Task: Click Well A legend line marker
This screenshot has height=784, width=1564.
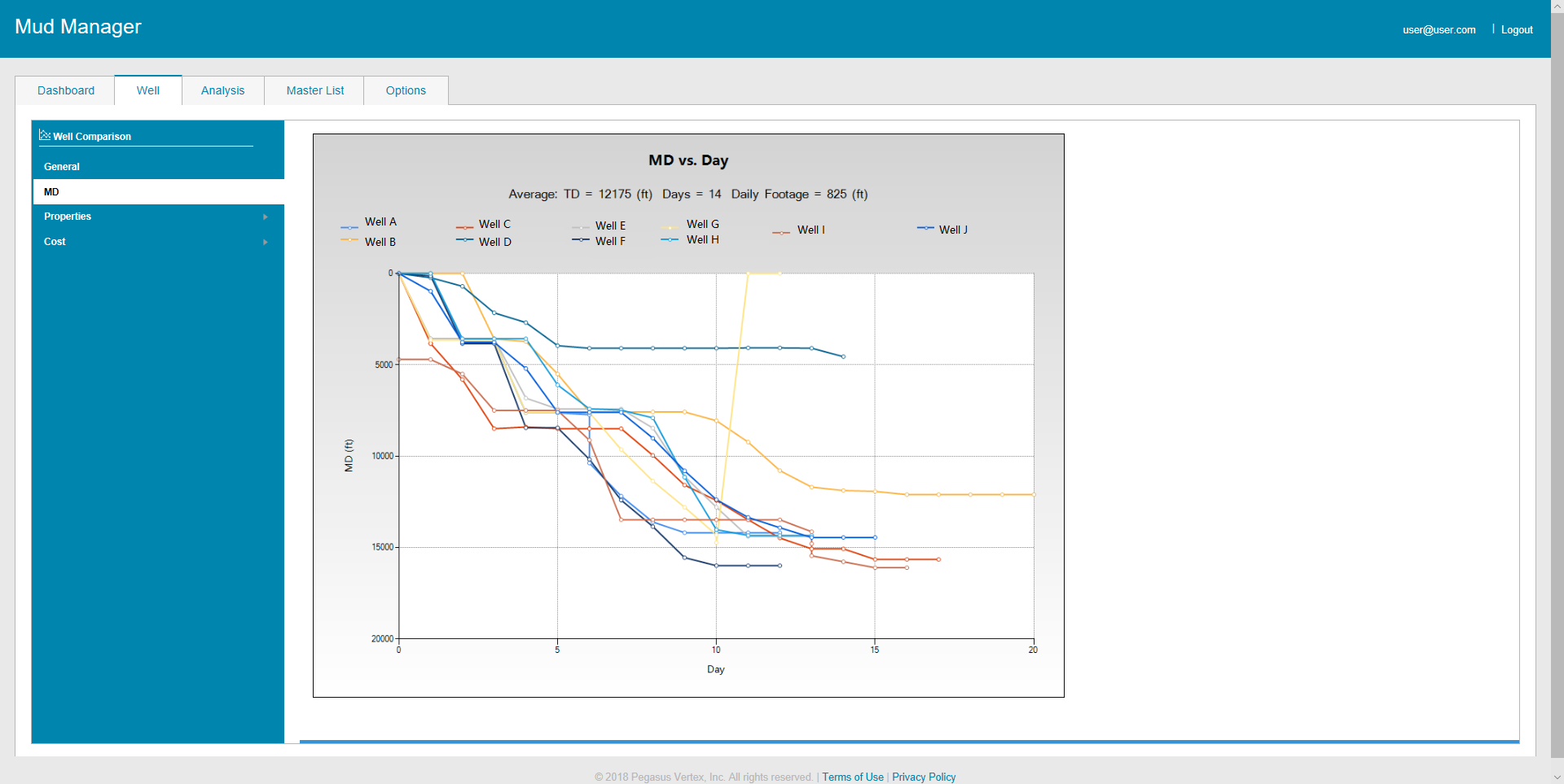Action: [x=349, y=227]
